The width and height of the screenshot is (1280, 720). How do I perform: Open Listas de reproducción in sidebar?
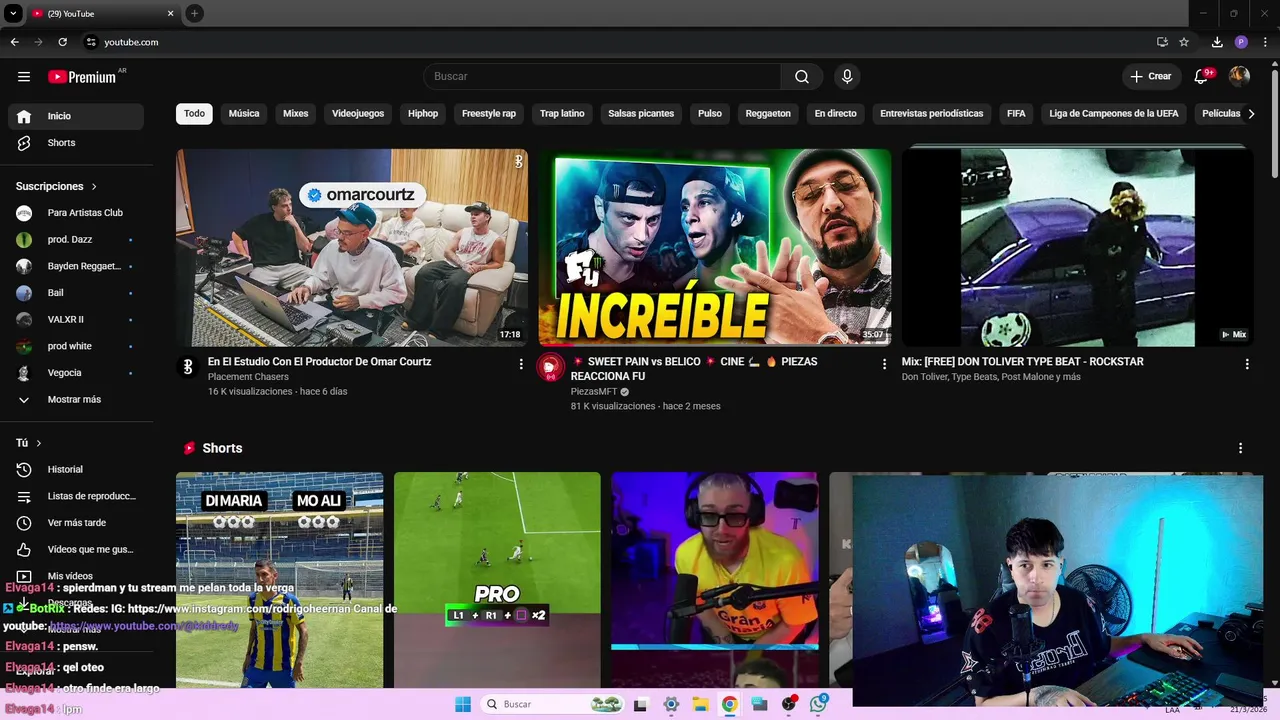pos(76,496)
